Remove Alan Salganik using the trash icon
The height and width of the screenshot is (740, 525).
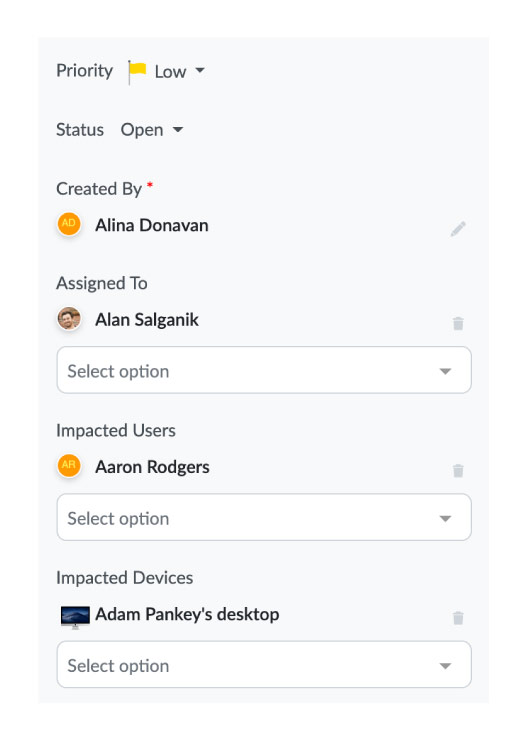pos(458,323)
